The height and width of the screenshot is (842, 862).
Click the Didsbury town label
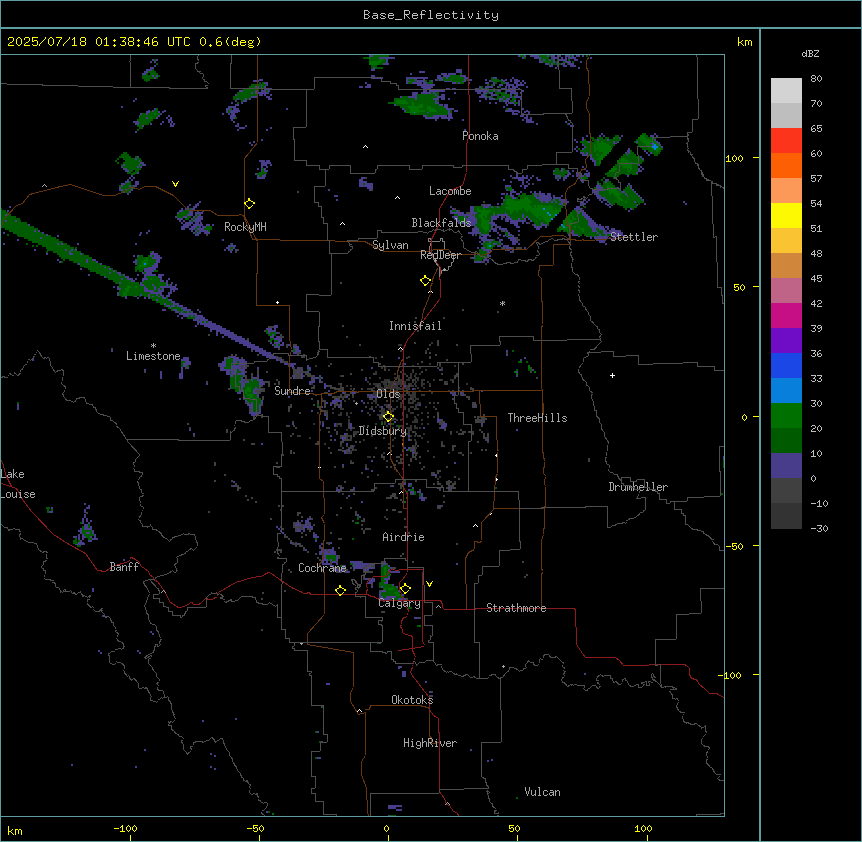pyautogui.click(x=383, y=431)
